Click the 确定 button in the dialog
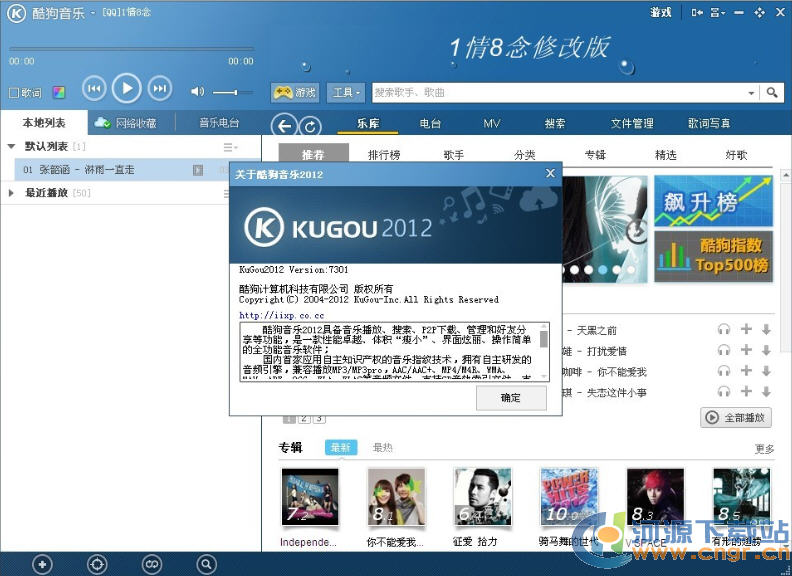The image size is (792, 576). [510, 398]
